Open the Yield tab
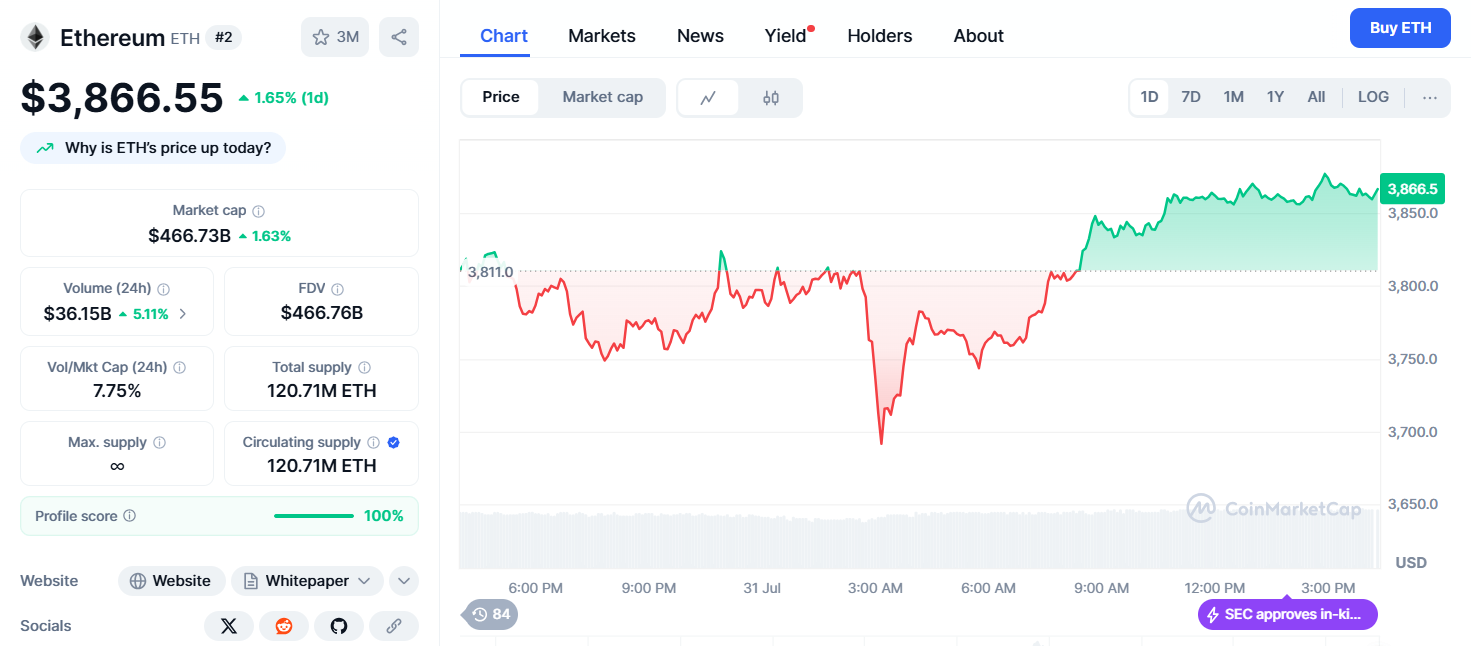Screen dimensions: 1471x646 786,36
